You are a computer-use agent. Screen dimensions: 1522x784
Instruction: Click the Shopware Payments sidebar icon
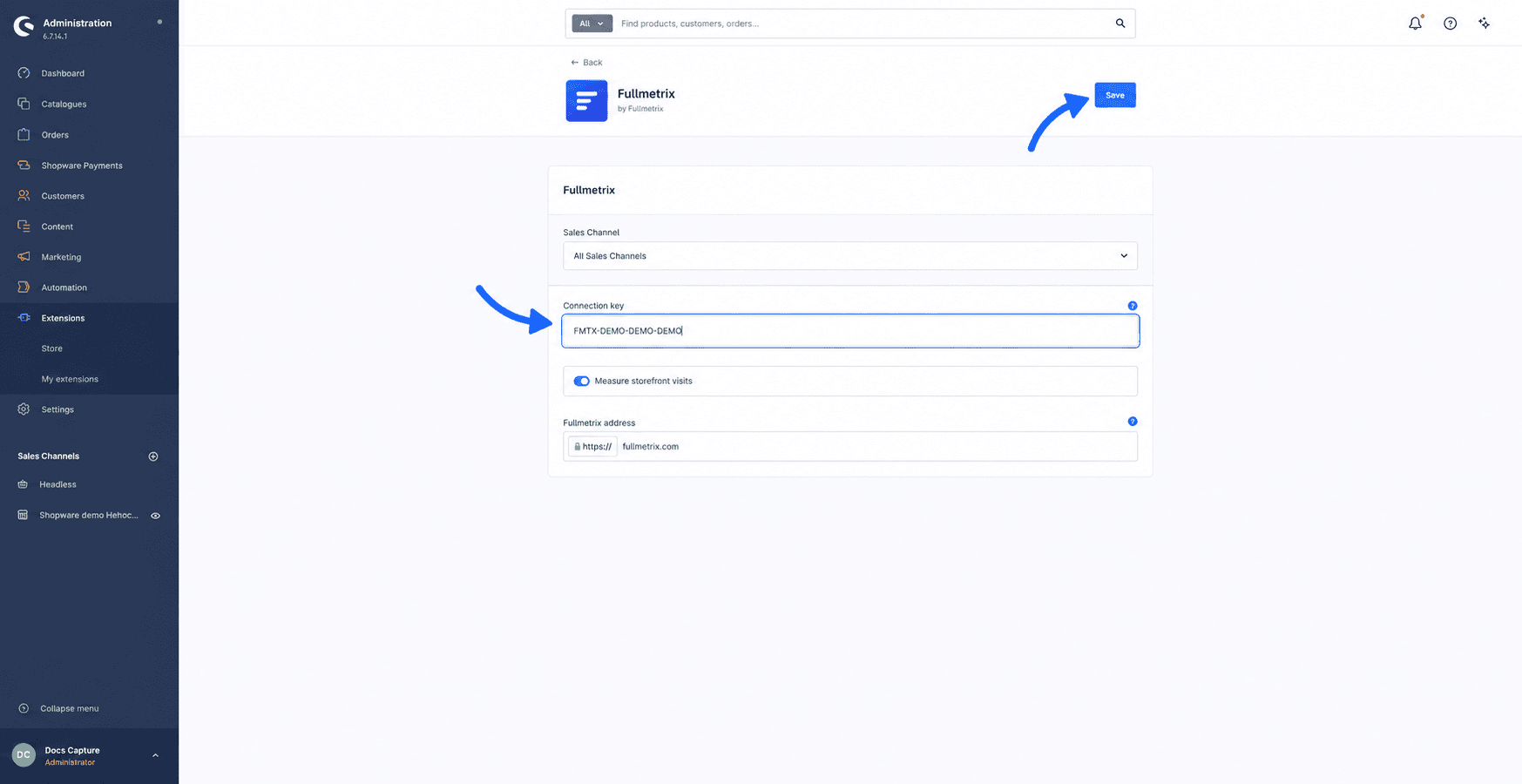coord(24,165)
